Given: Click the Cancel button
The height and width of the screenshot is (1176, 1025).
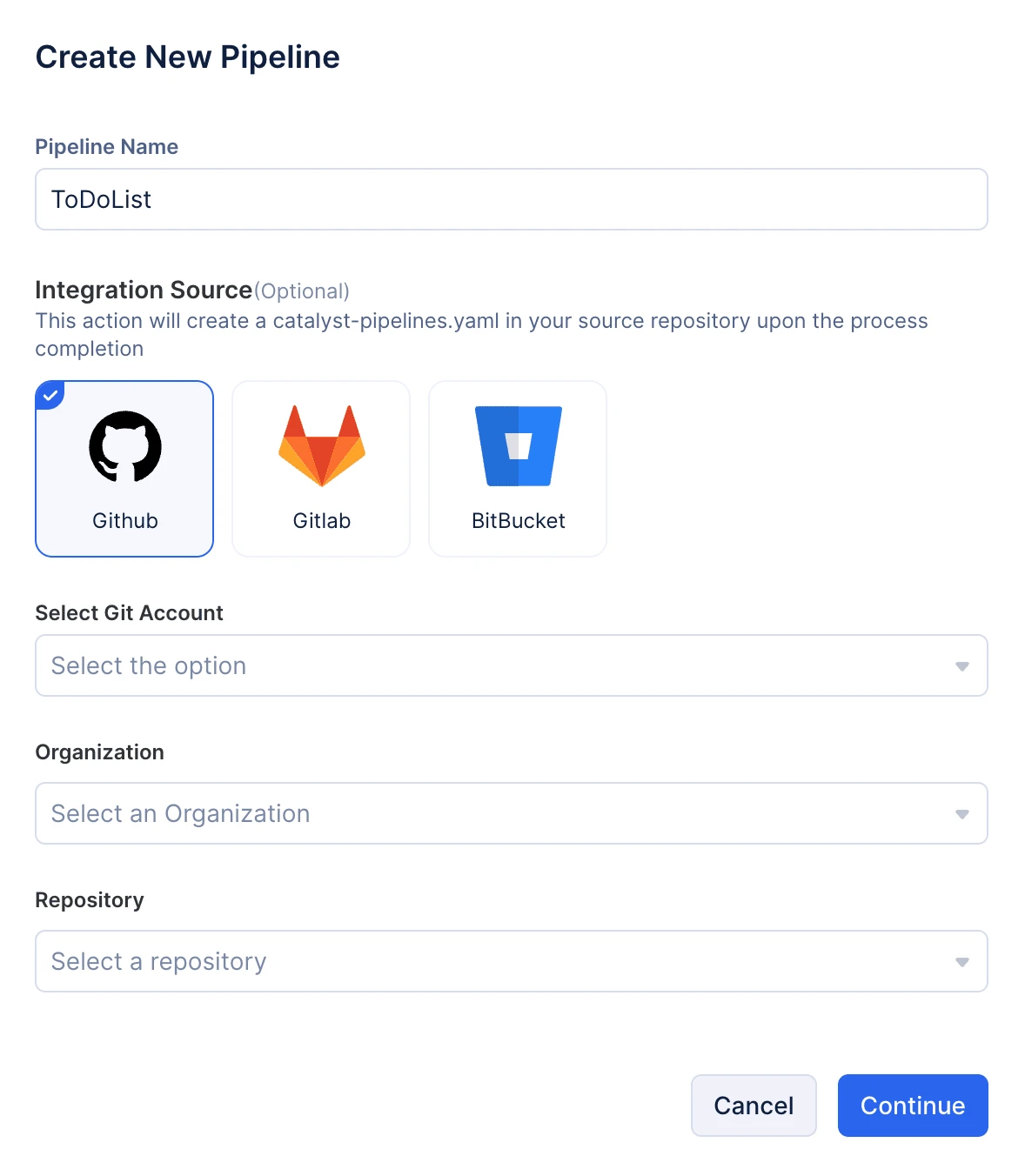Looking at the screenshot, I should pos(754,1106).
